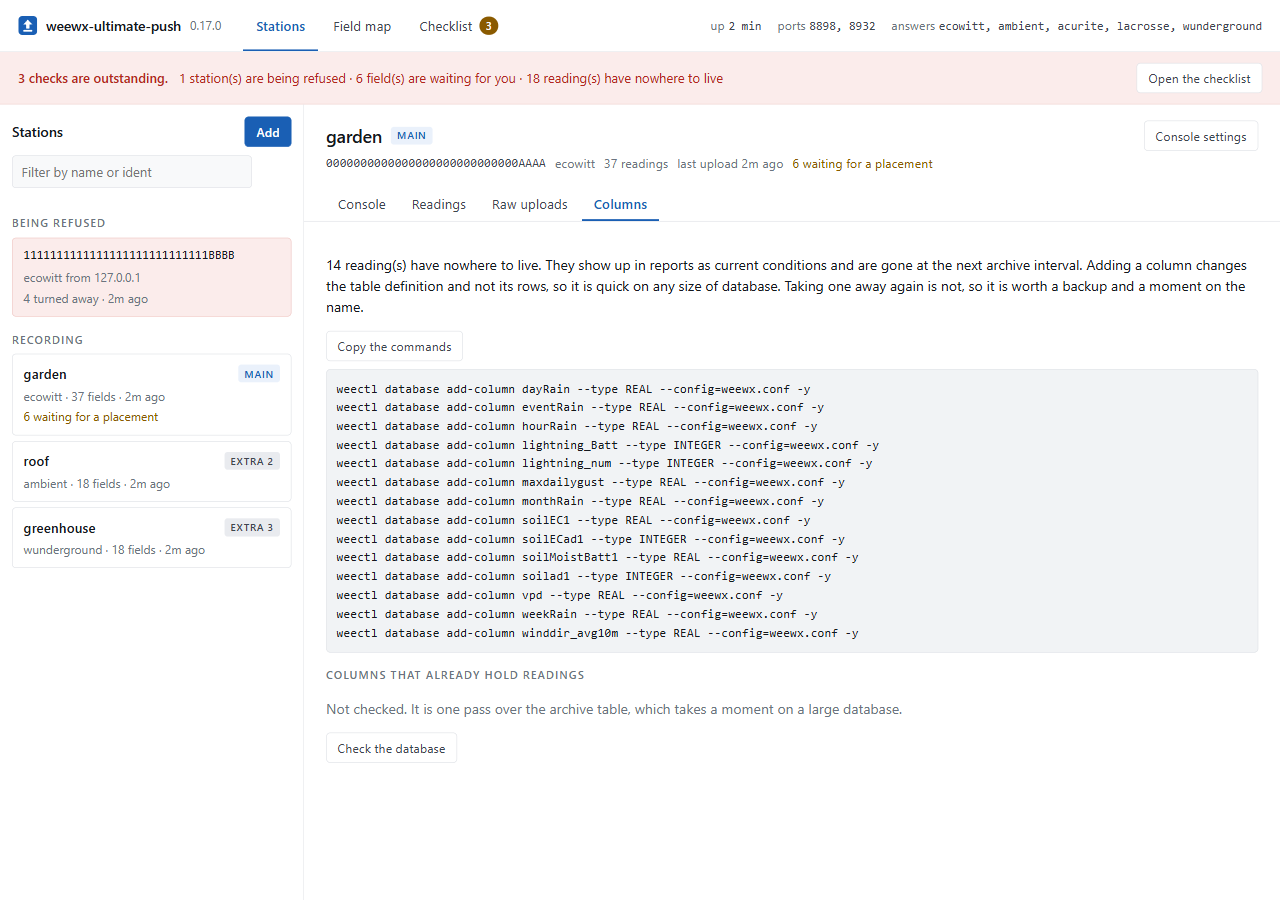
Task: Click the "up 2 min" uptime status
Action: 736,26
